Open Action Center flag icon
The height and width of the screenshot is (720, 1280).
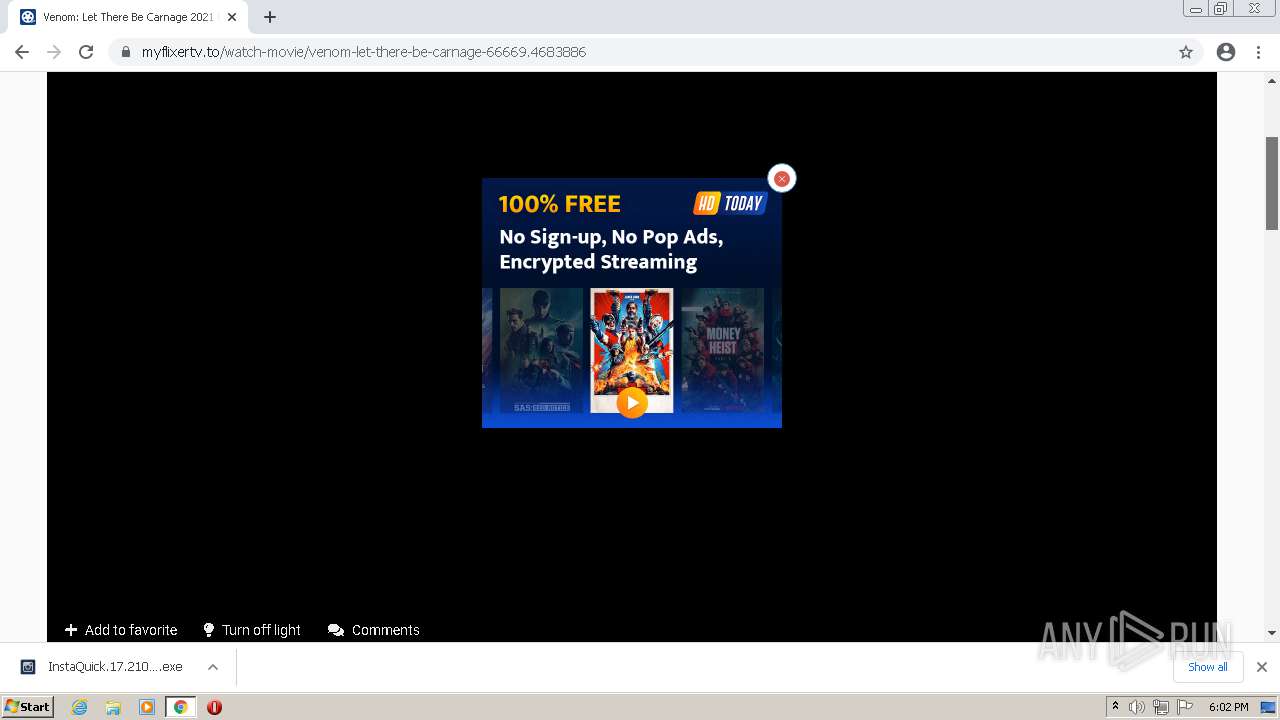[x=1185, y=707]
